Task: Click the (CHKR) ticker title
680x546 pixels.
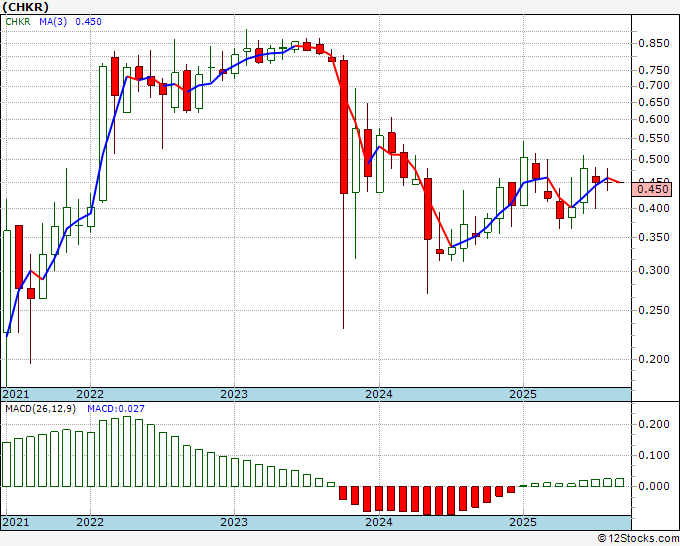Action: (24, 6)
